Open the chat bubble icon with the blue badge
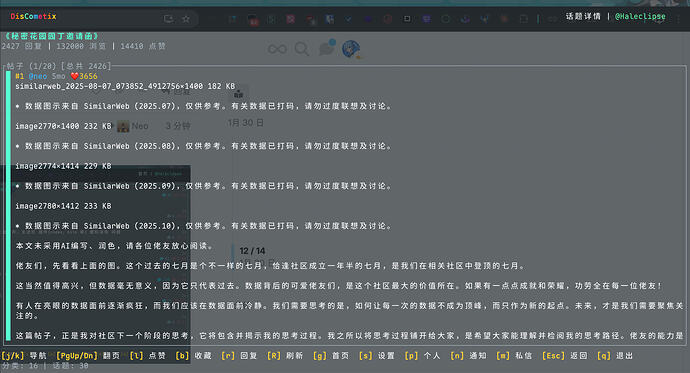Screen dimensions: 690x373 tap(327, 48)
